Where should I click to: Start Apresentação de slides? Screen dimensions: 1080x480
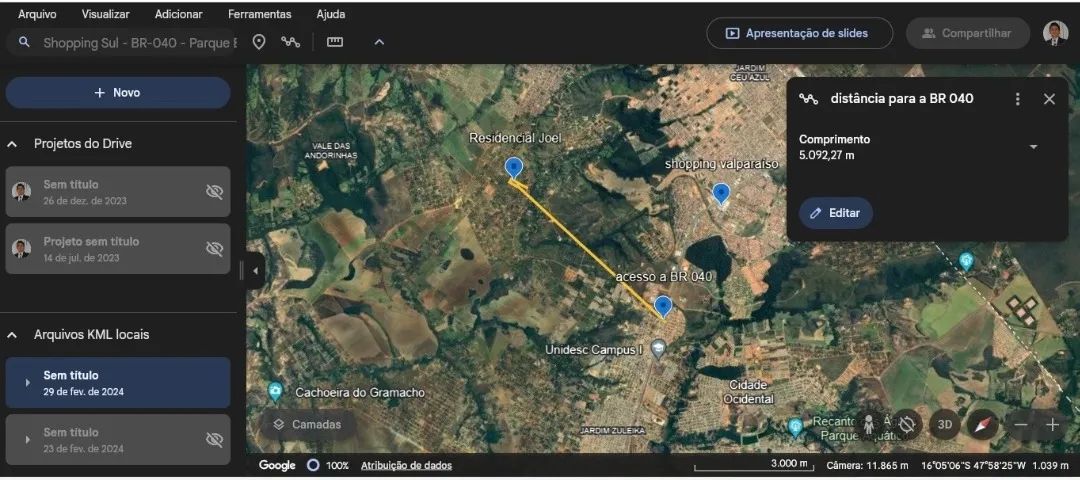click(x=799, y=33)
